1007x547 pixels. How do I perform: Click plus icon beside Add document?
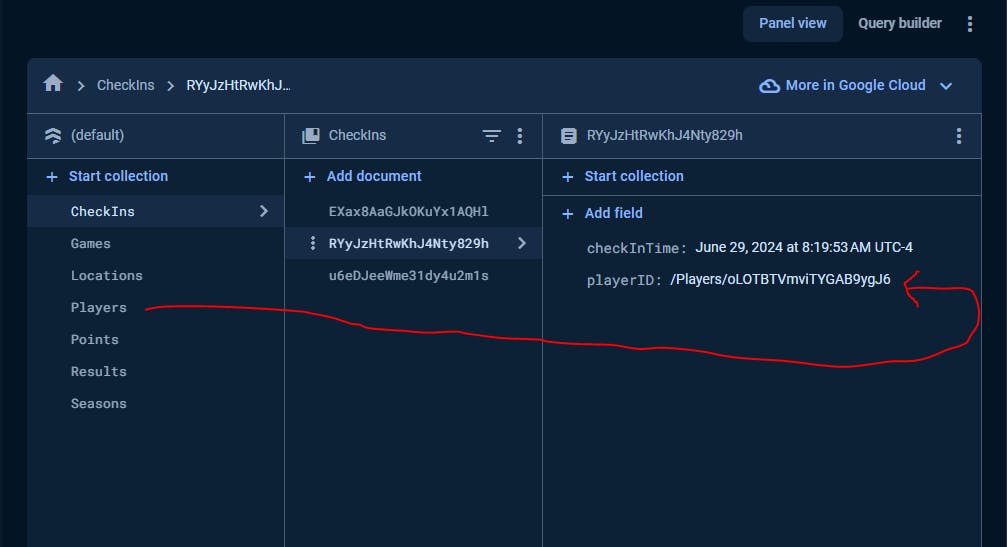point(310,177)
